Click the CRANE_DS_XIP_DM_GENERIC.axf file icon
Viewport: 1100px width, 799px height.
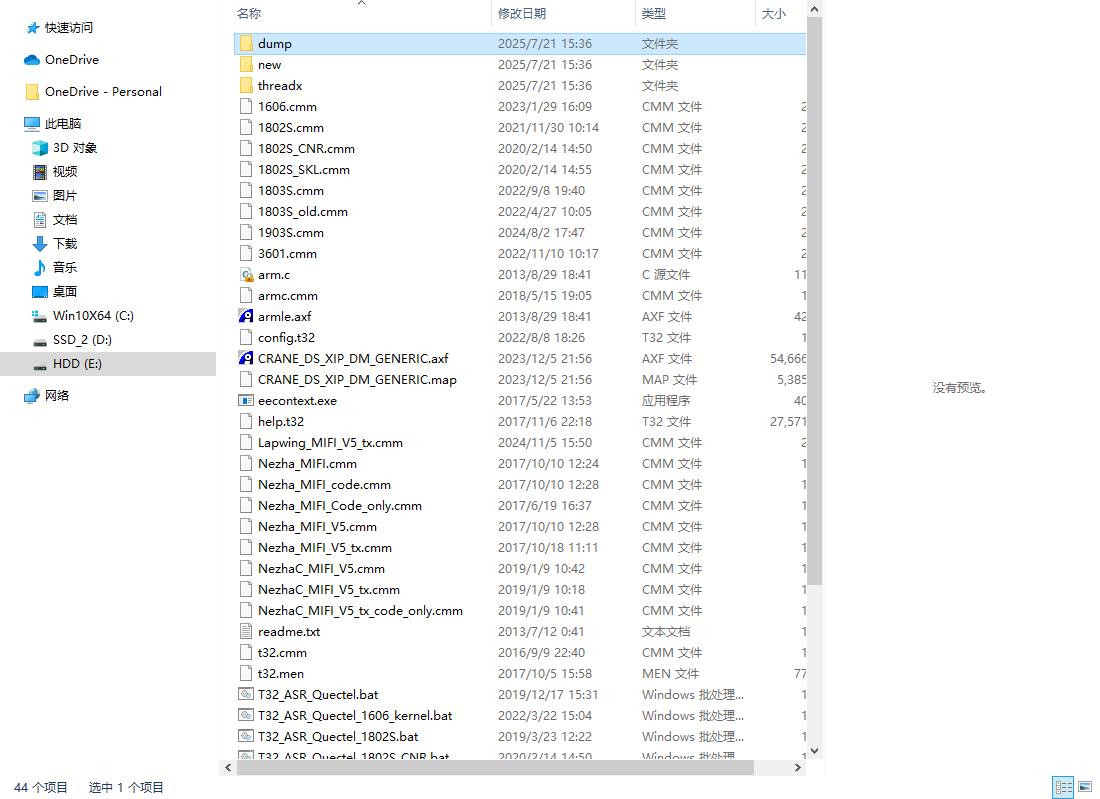tap(247, 358)
